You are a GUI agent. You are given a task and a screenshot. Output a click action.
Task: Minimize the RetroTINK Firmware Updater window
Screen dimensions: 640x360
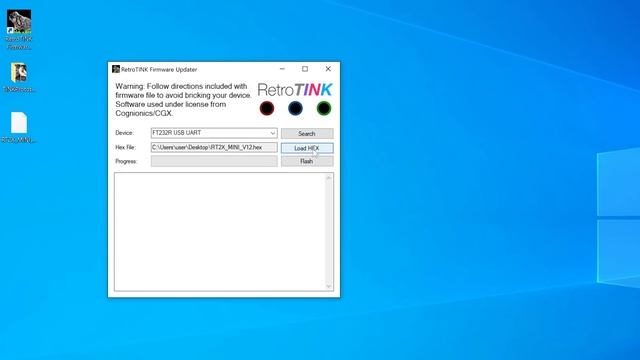pyautogui.click(x=282, y=69)
